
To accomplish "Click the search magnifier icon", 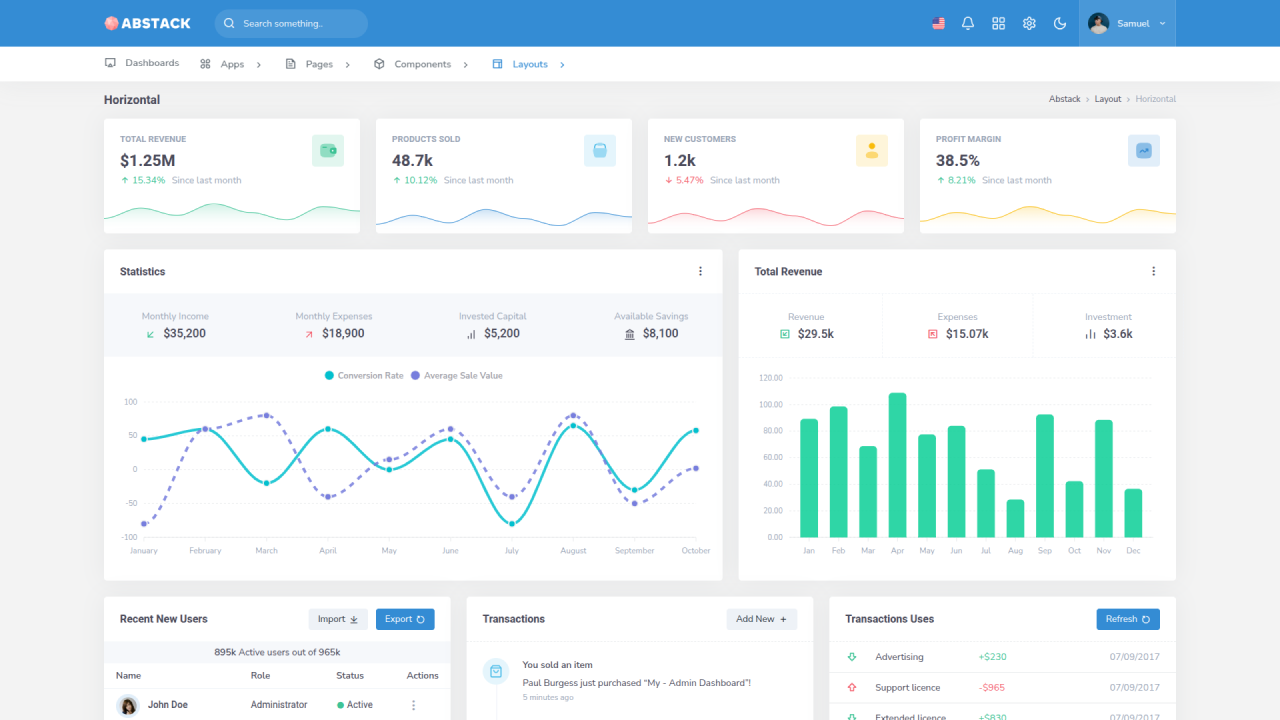I will coord(230,23).
